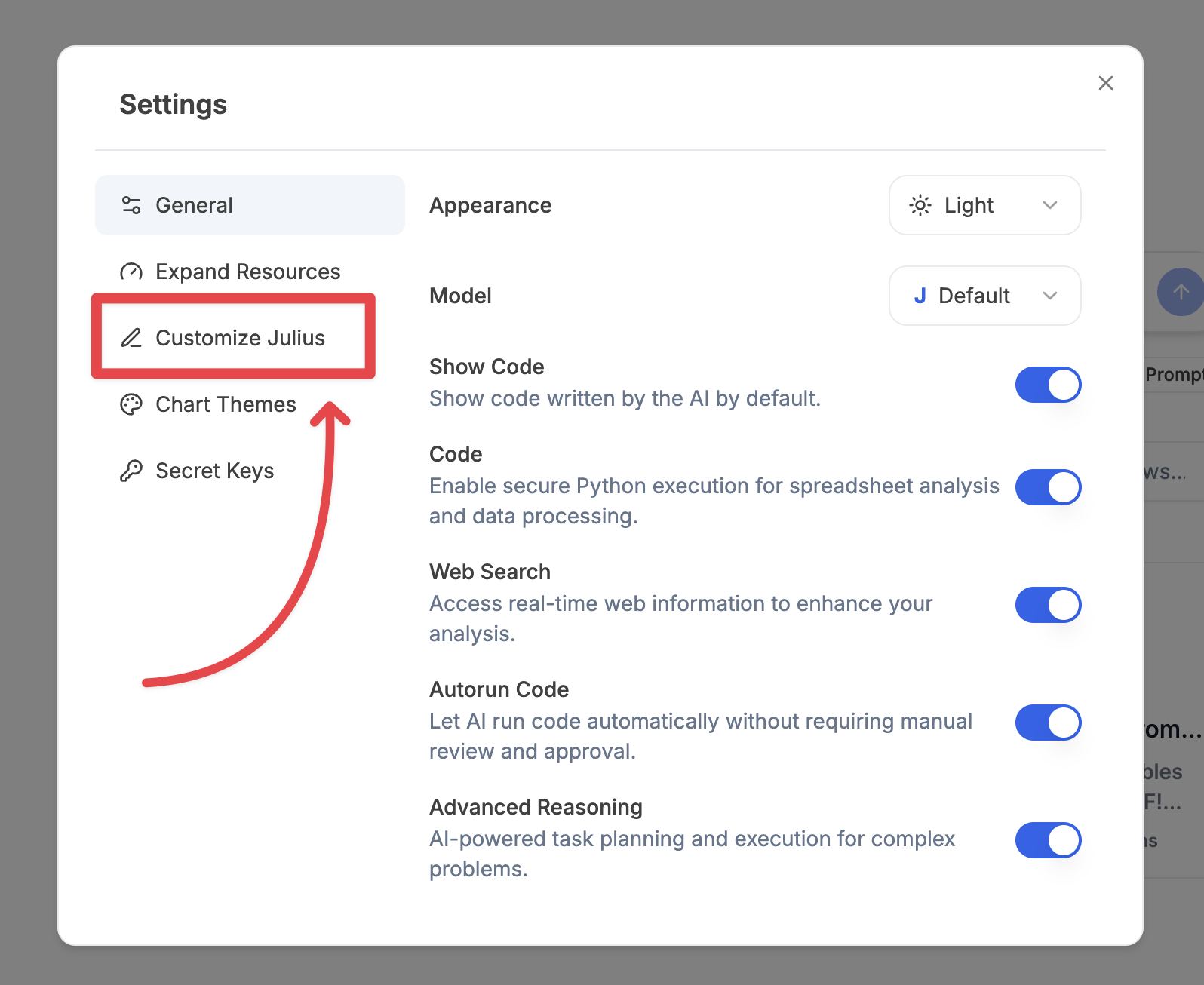Image resolution: width=1204 pixels, height=985 pixels.
Task: Toggle the Code Python execution switch
Action: coord(1049,487)
